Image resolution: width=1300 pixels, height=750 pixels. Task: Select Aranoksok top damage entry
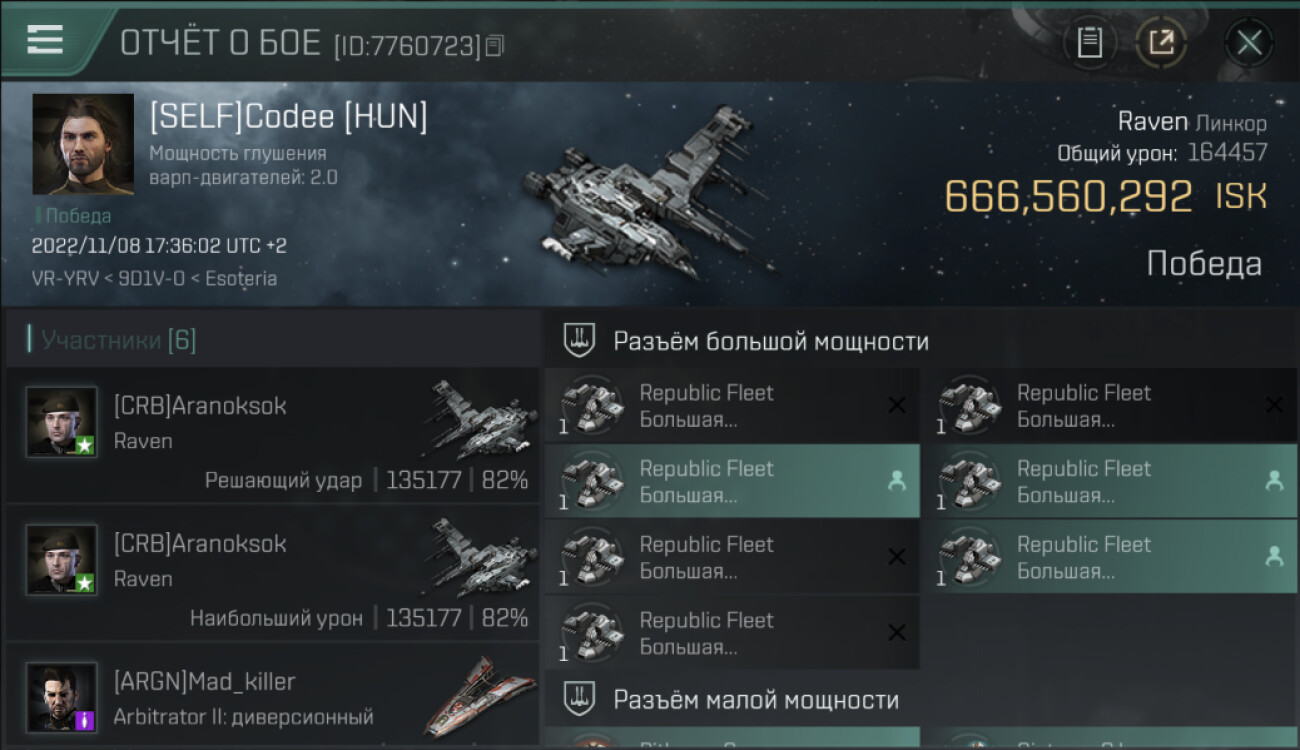point(272,573)
